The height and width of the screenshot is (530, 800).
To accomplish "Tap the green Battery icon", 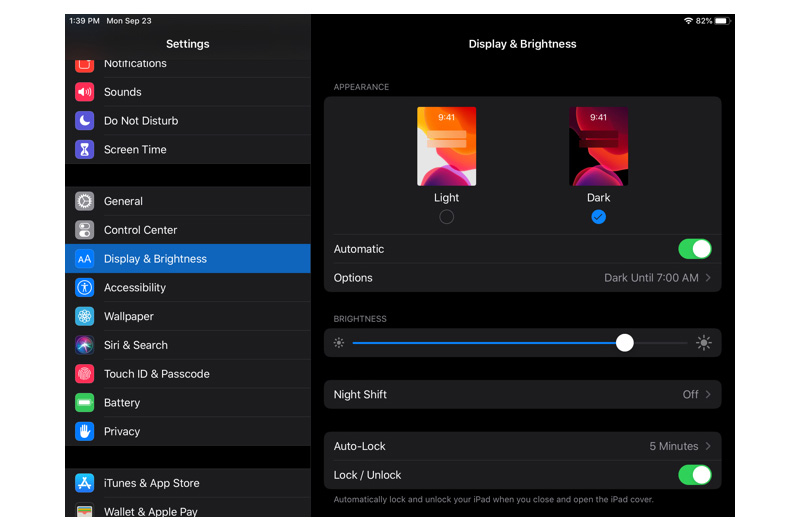I will [85, 402].
